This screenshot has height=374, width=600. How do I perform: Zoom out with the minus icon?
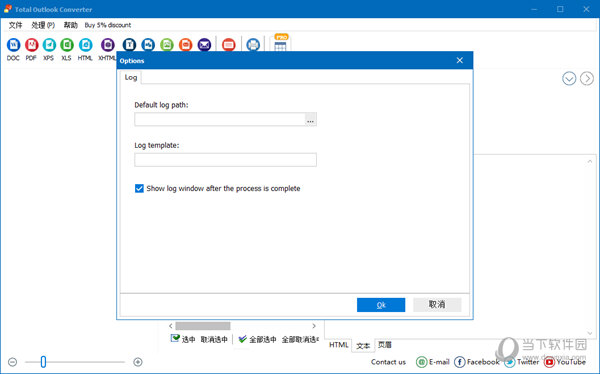coord(13,362)
